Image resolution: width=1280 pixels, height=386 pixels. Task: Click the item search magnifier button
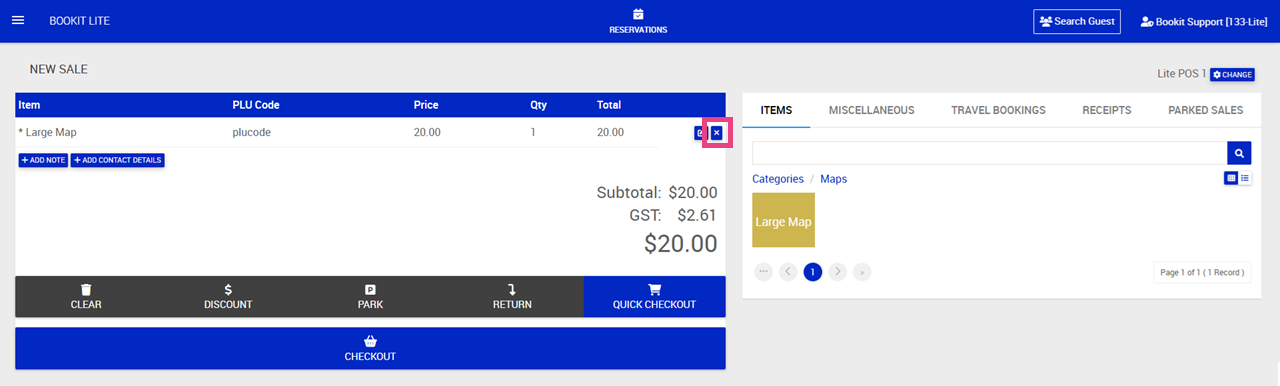point(1239,153)
